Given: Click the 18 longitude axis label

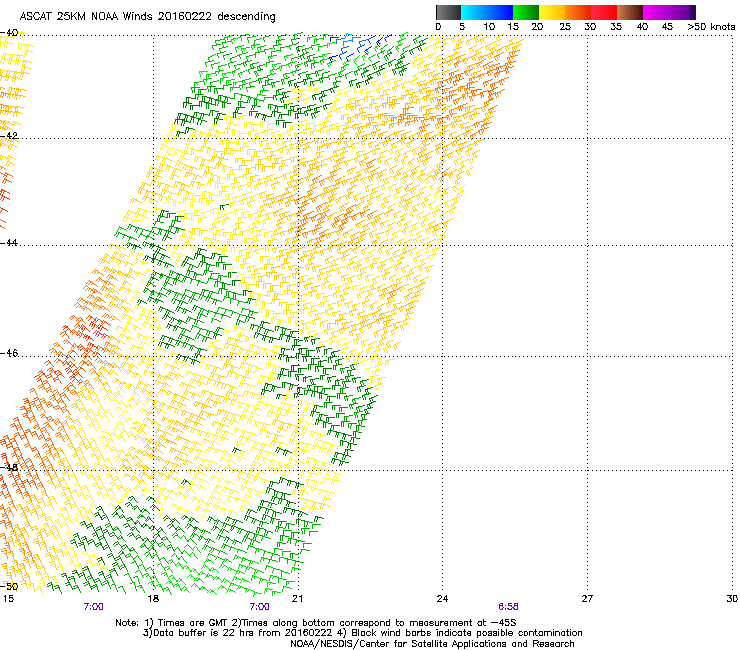Looking at the screenshot, I should coord(153,599).
